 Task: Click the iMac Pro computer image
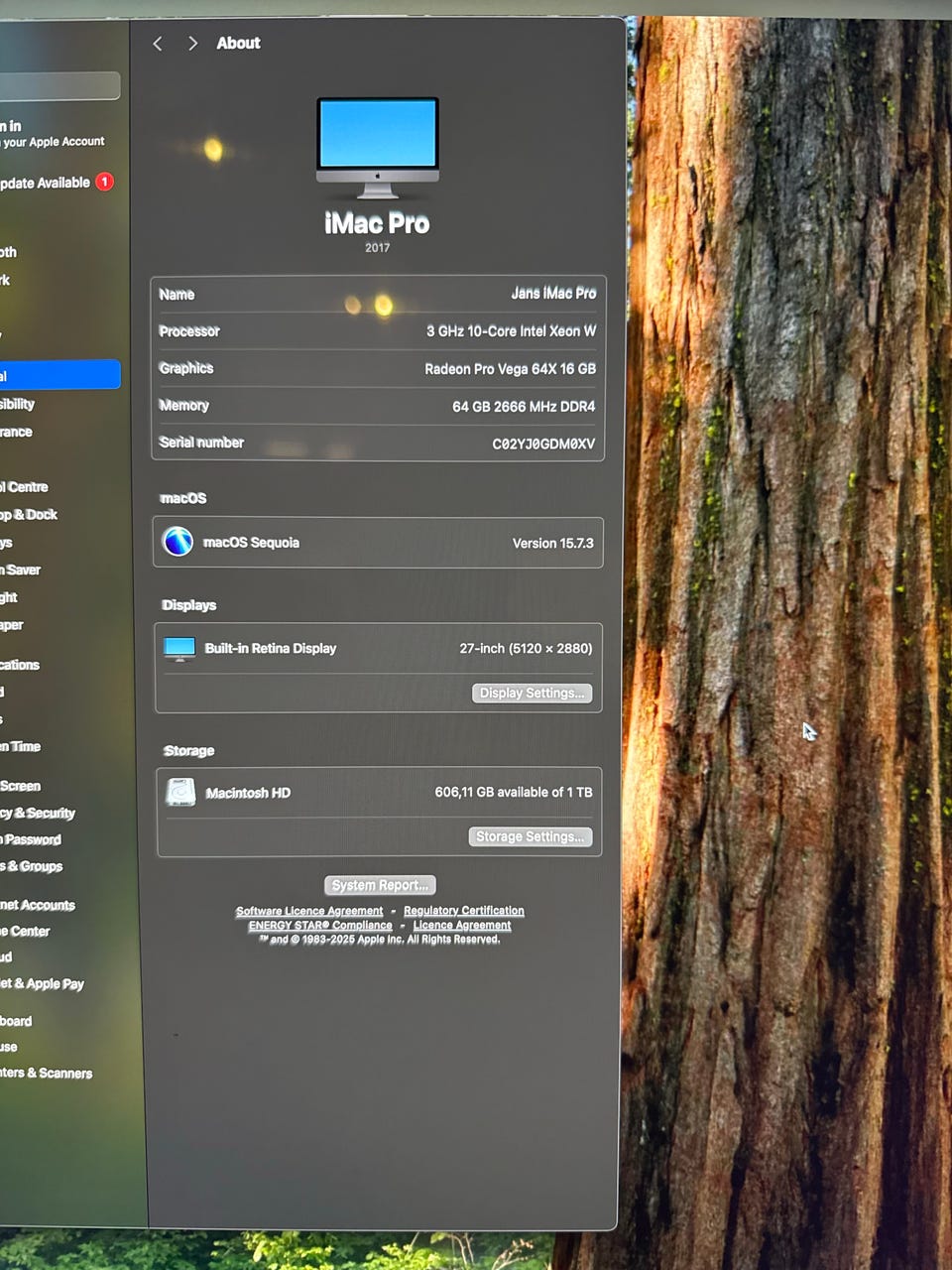pyautogui.click(x=378, y=148)
